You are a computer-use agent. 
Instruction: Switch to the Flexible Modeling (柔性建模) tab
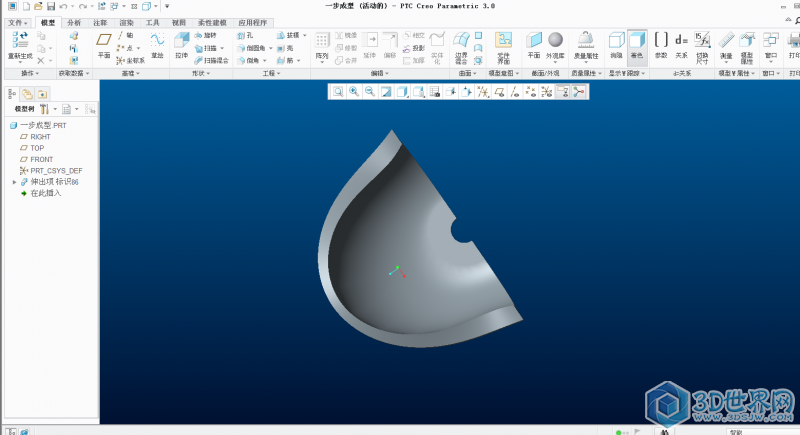212,22
